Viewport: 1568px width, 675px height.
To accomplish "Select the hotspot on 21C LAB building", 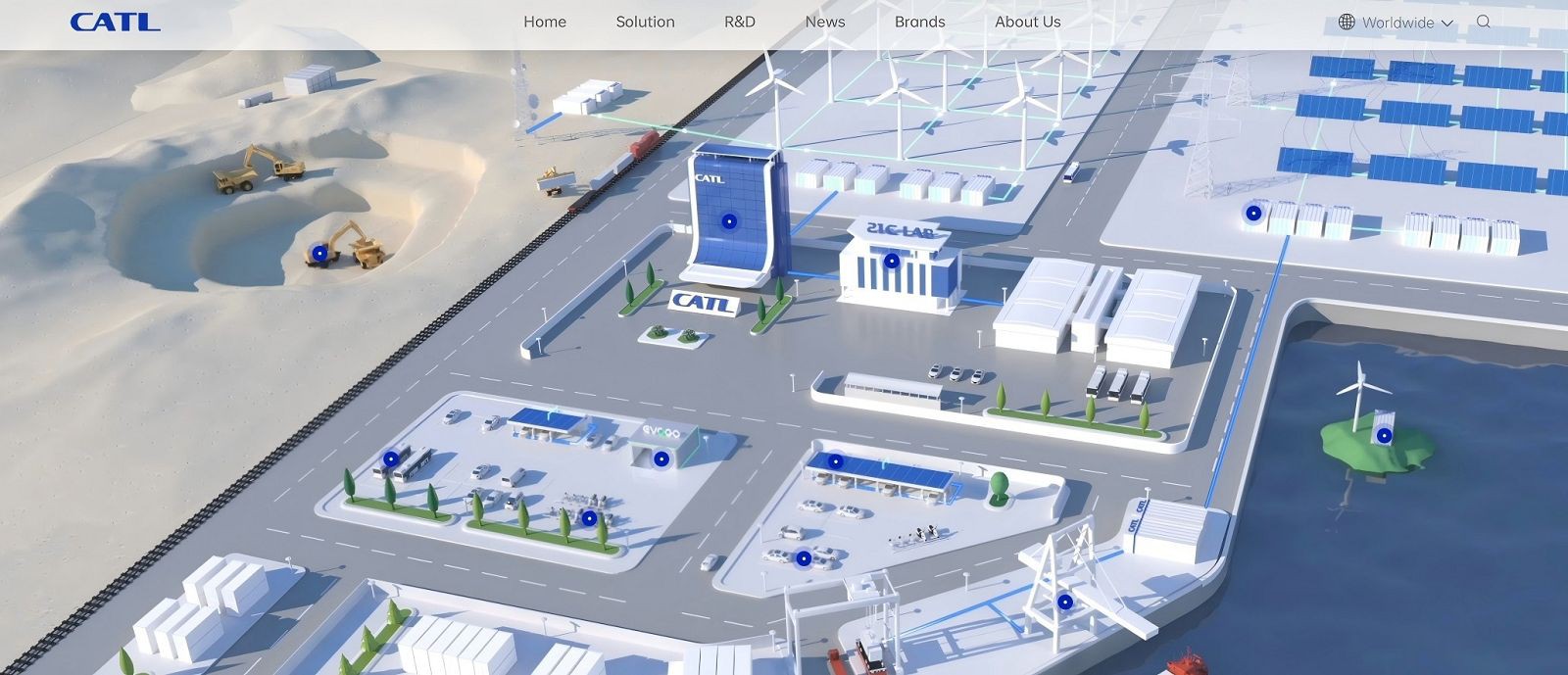I will pos(891,261).
